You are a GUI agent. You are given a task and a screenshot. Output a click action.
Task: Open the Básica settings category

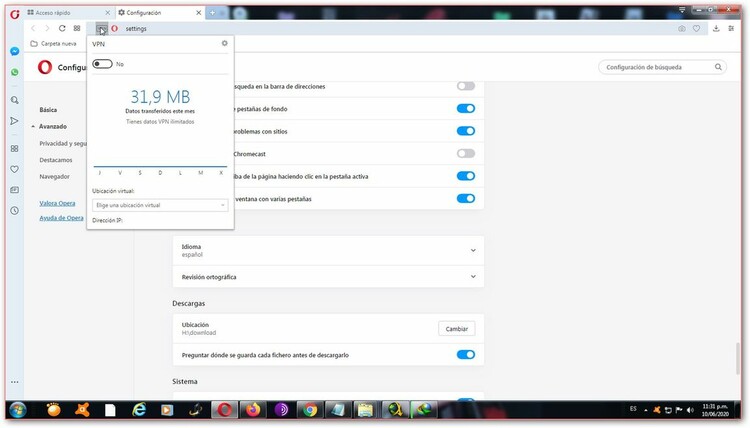[48, 110]
